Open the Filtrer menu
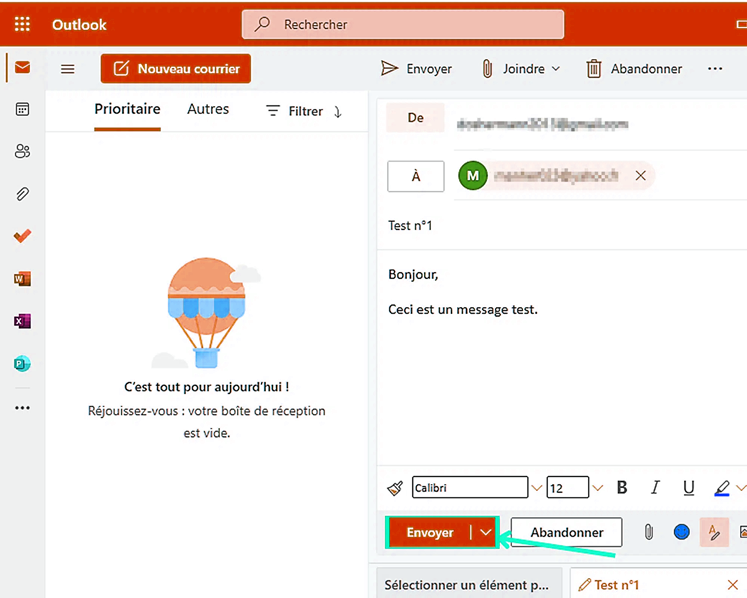 (x=295, y=111)
